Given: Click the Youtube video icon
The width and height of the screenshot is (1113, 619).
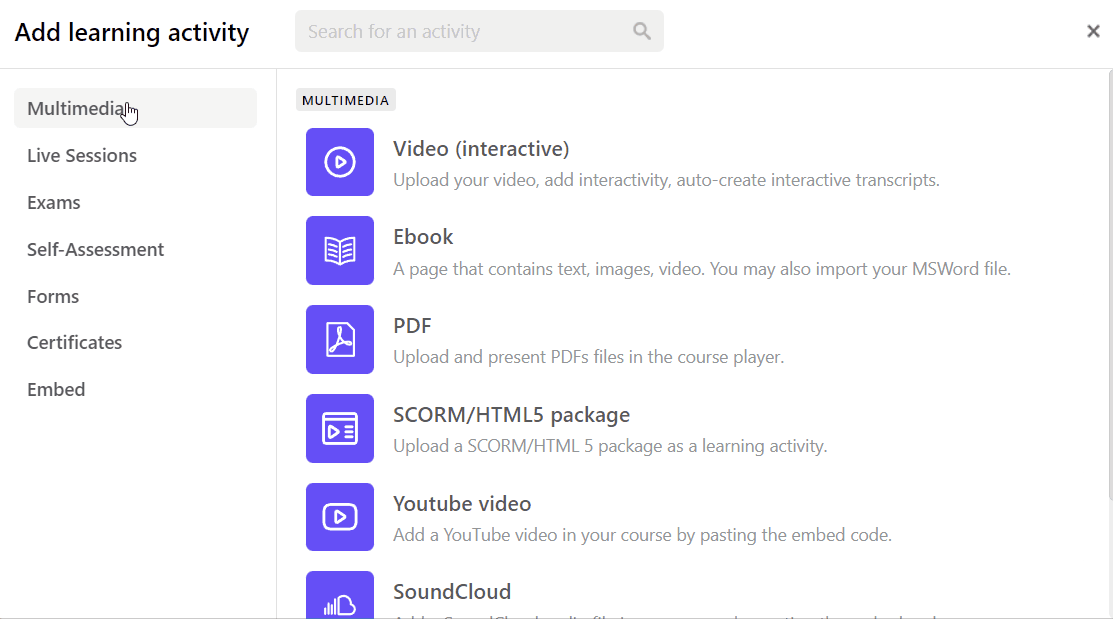Looking at the screenshot, I should click(340, 517).
